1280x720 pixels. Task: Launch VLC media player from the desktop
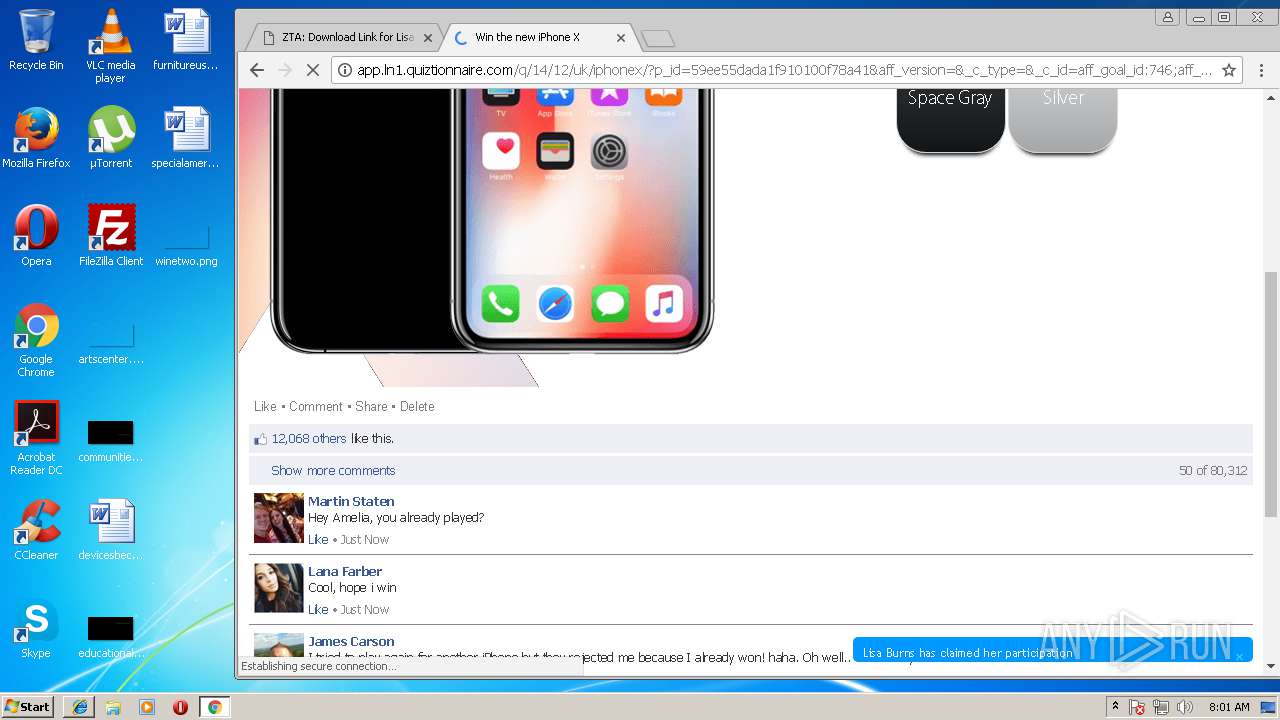(110, 46)
